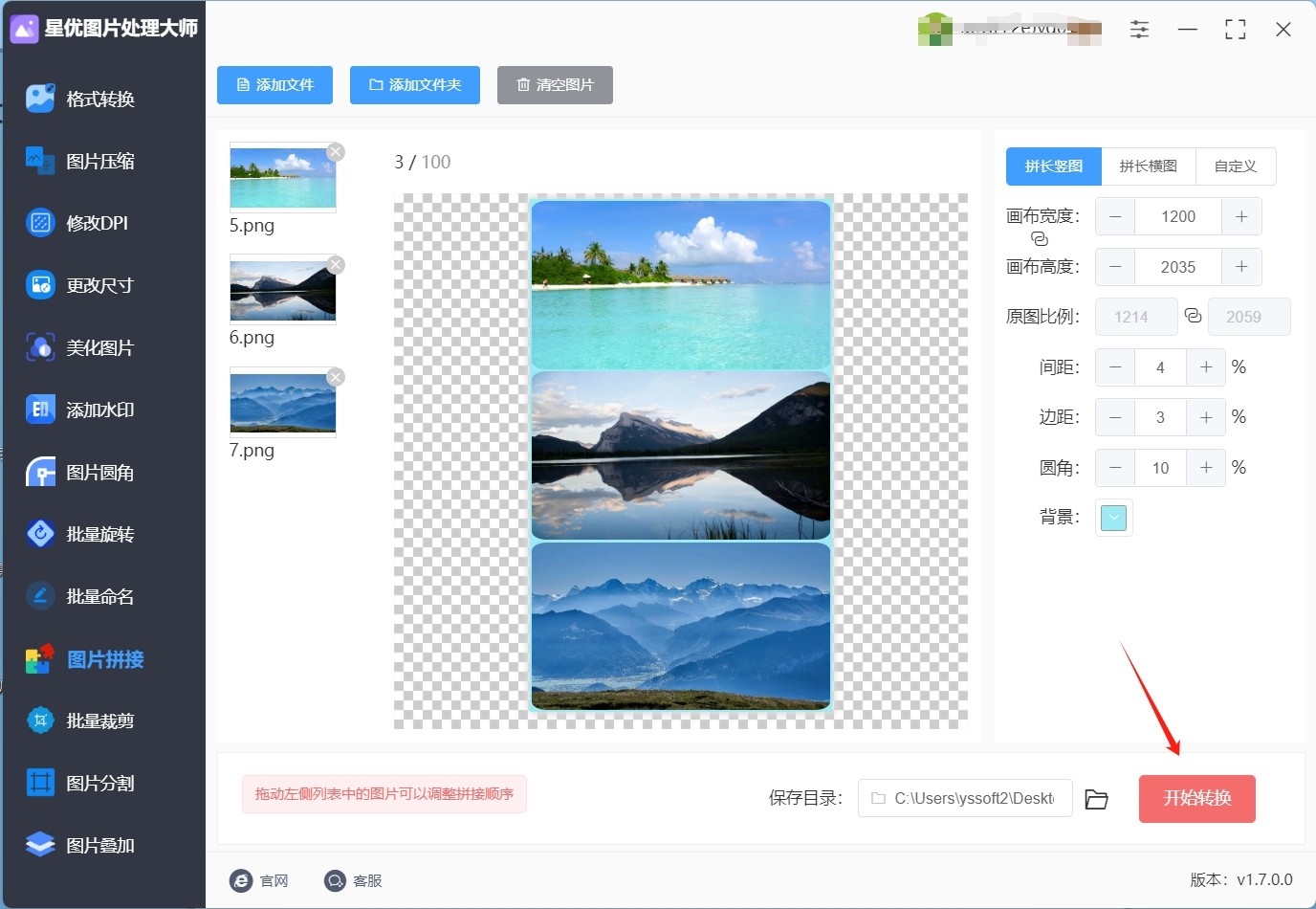Screen dimensions: 1316x909
Task: Decrease the 圆角 corner radius value
Action: coord(1115,468)
